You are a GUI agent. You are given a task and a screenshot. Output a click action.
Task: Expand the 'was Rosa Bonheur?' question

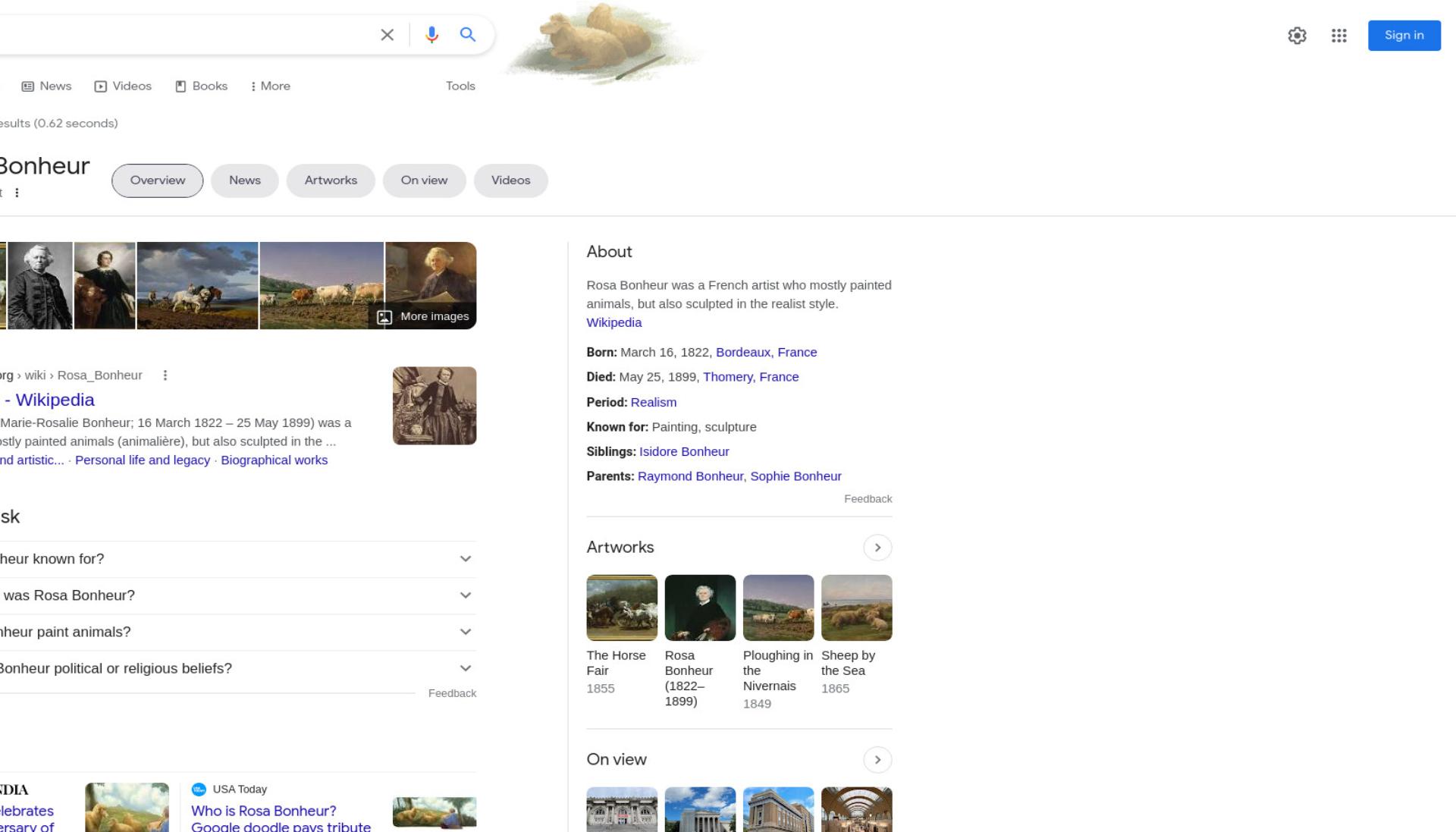tap(238, 595)
